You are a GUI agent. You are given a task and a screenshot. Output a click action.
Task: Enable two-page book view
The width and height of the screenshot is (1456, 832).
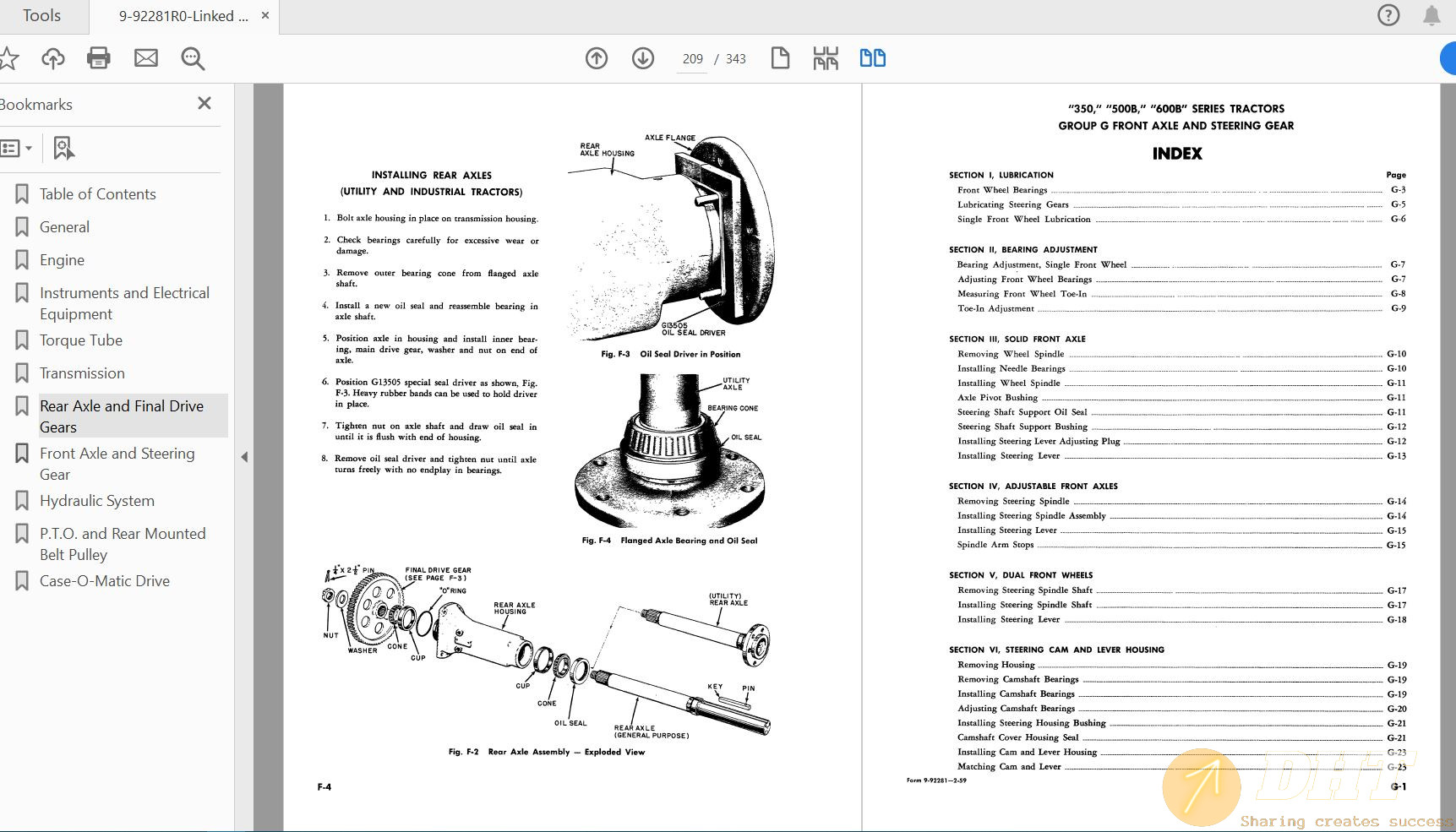pos(873,58)
